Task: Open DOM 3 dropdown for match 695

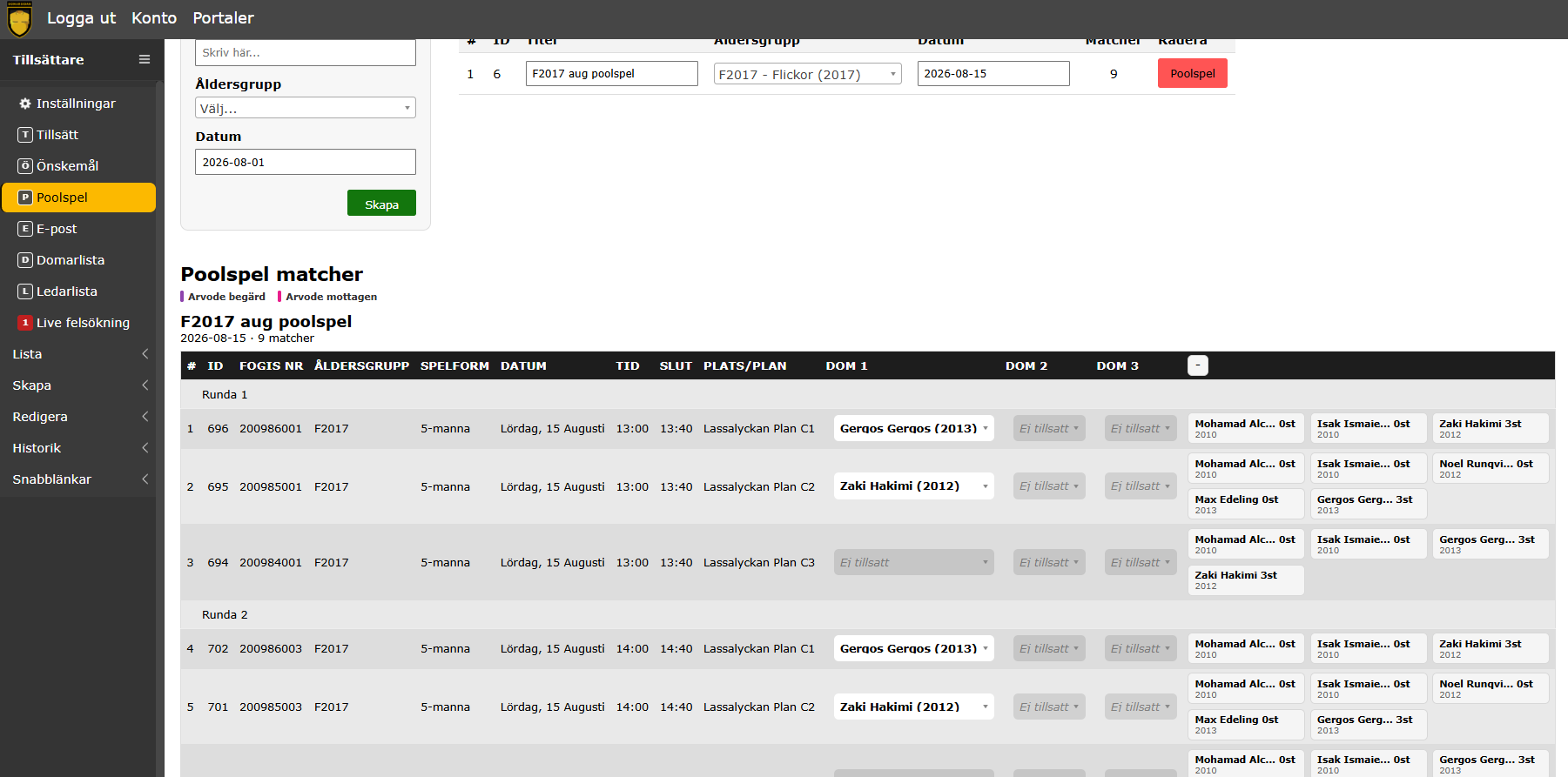Action: 1141,486
